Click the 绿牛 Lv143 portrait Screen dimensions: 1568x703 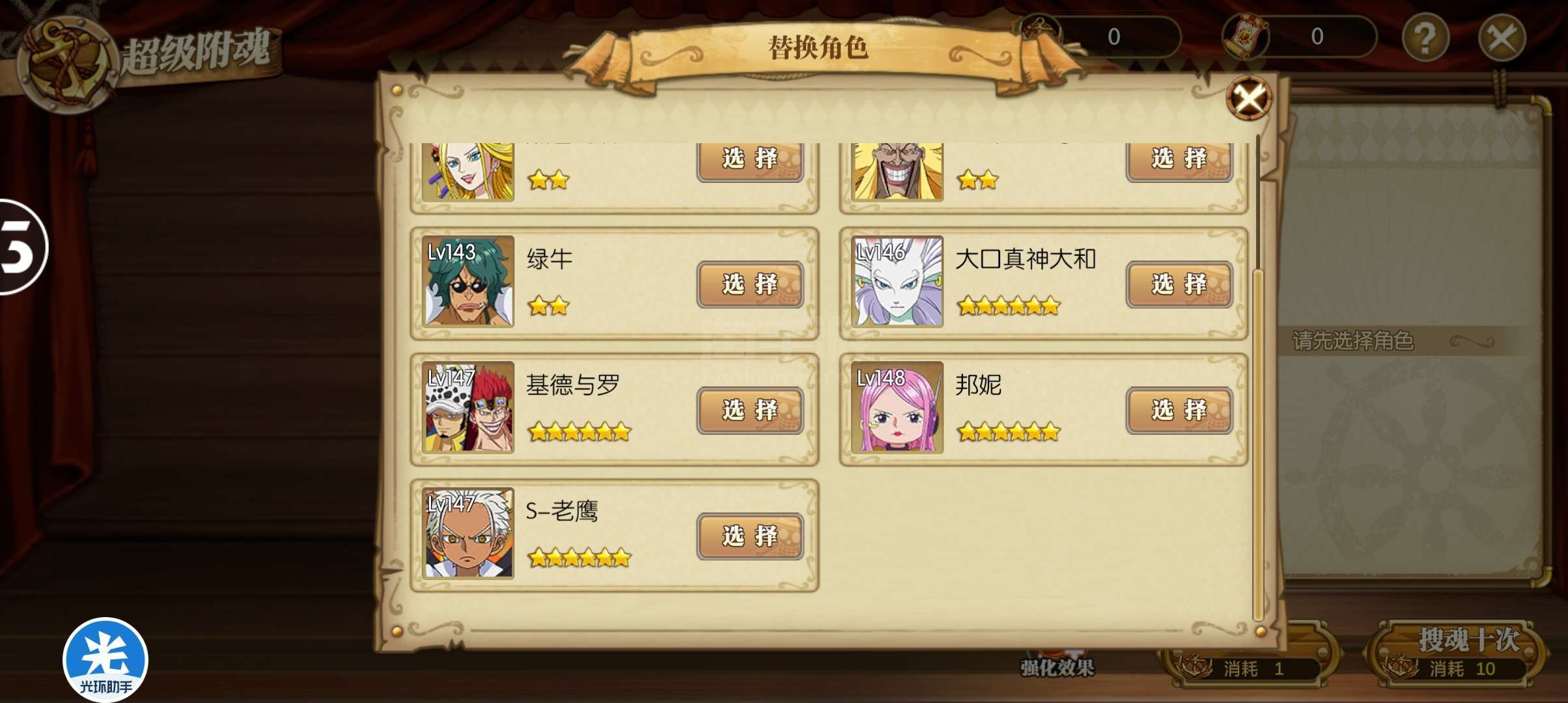[x=468, y=281]
